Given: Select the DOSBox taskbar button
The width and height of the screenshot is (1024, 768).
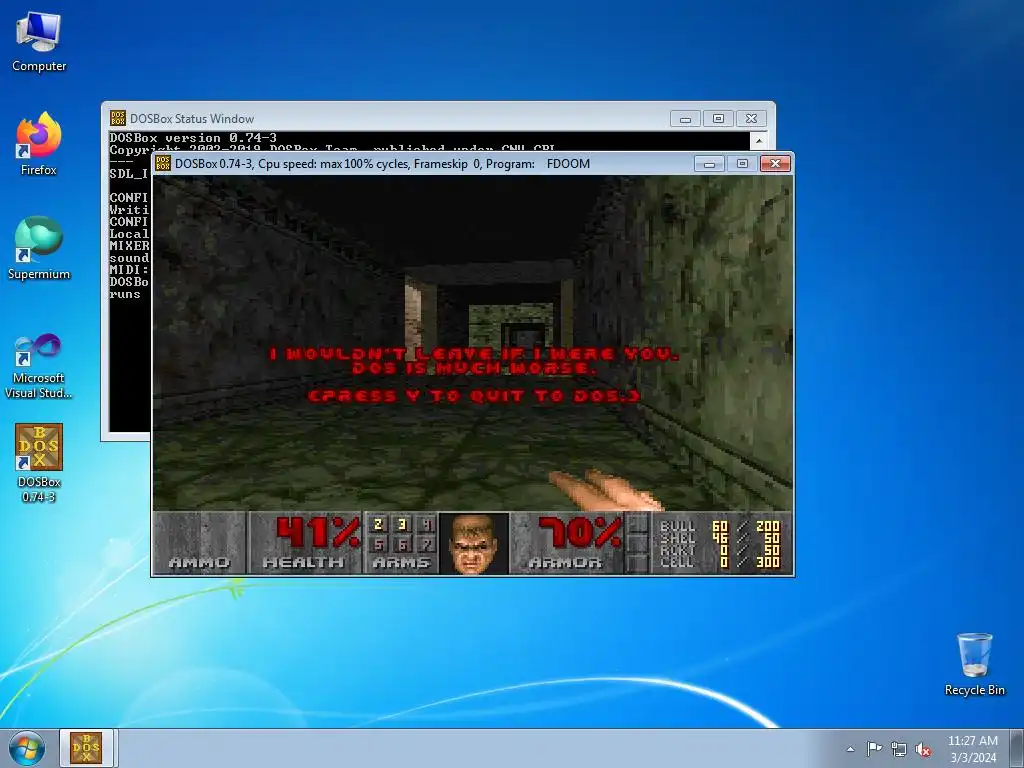Looking at the screenshot, I should tap(86, 748).
